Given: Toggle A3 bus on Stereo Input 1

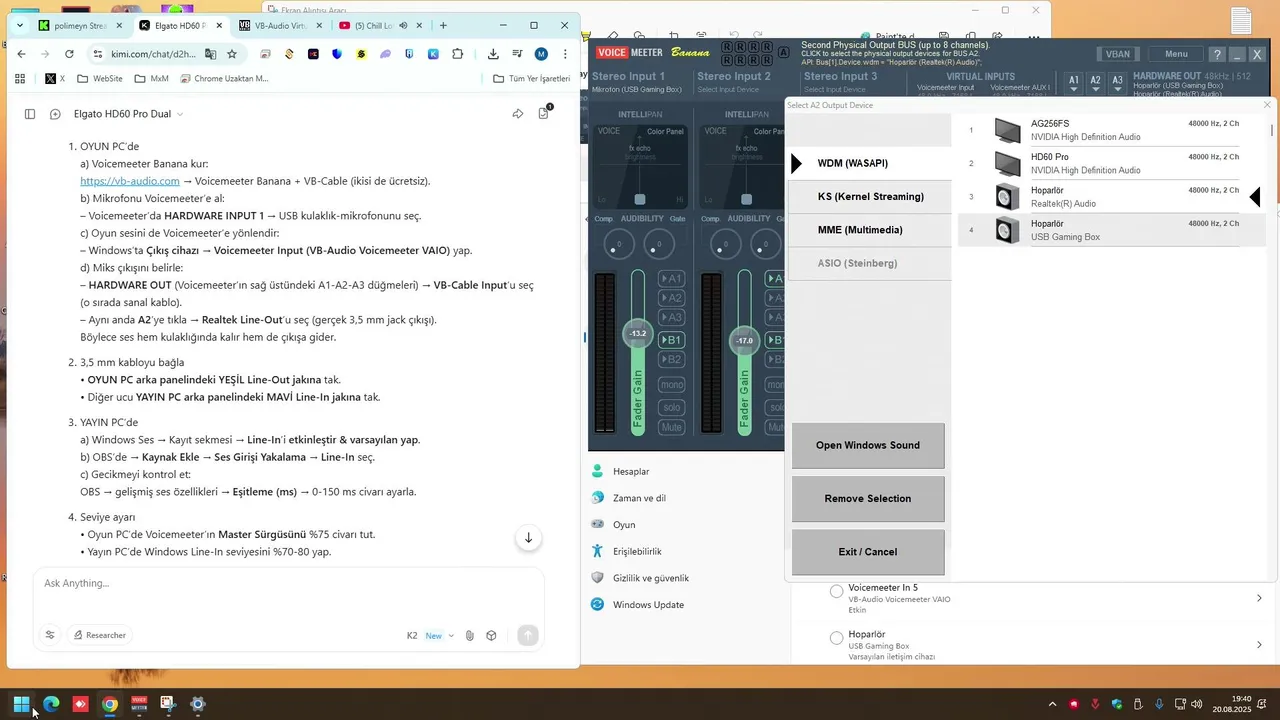Looking at the screenshot, I should (673, 318).
